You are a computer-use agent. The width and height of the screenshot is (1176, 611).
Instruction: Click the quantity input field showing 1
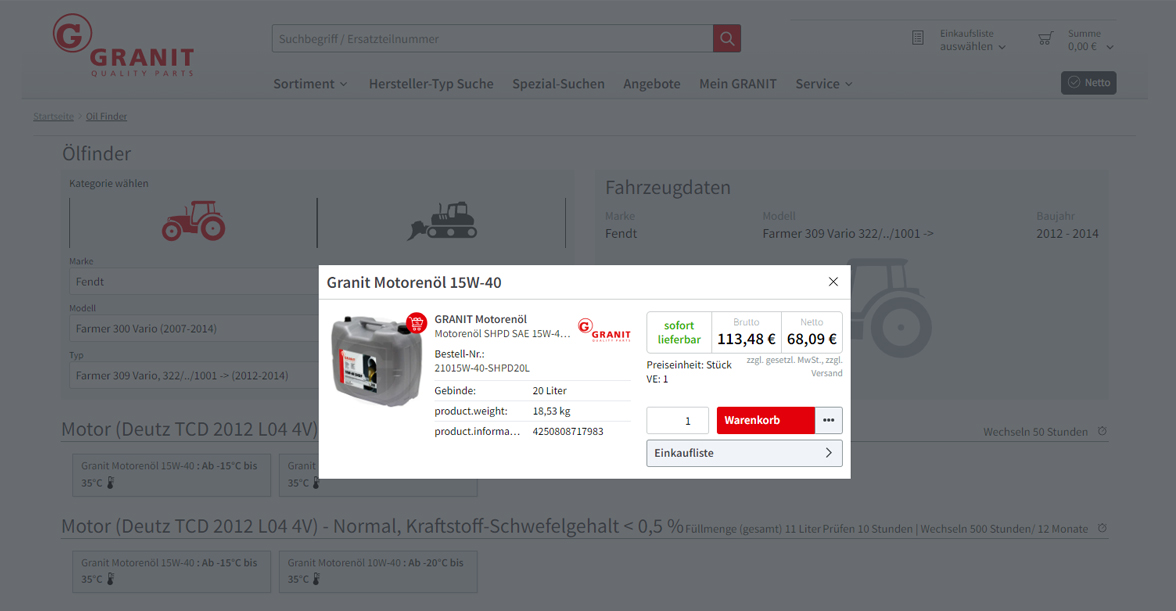(677, 421)
